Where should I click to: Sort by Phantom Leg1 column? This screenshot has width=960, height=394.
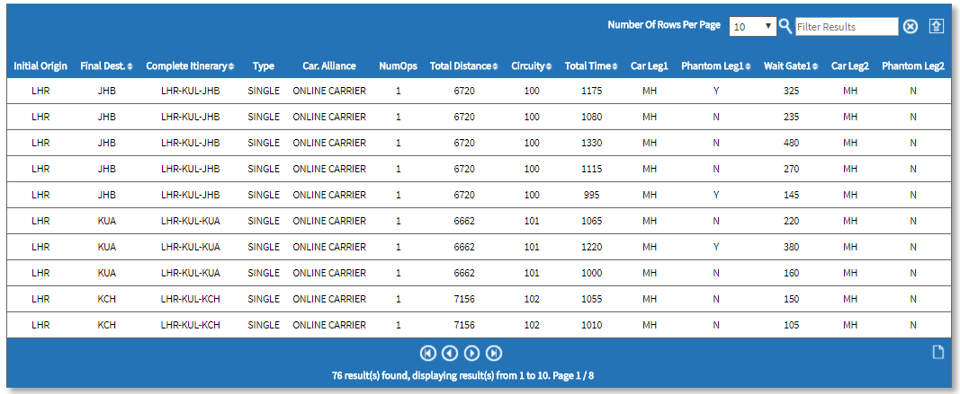point(716,66)
